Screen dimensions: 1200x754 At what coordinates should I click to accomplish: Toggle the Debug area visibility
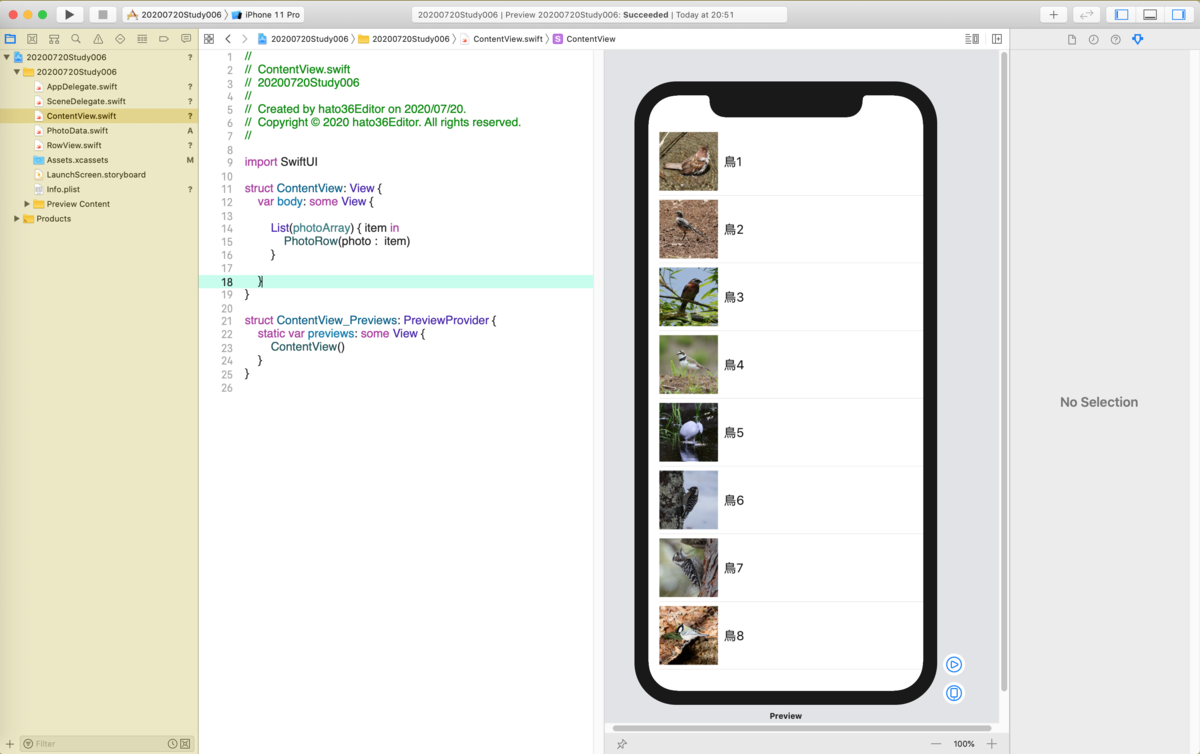click(1150, 15)
